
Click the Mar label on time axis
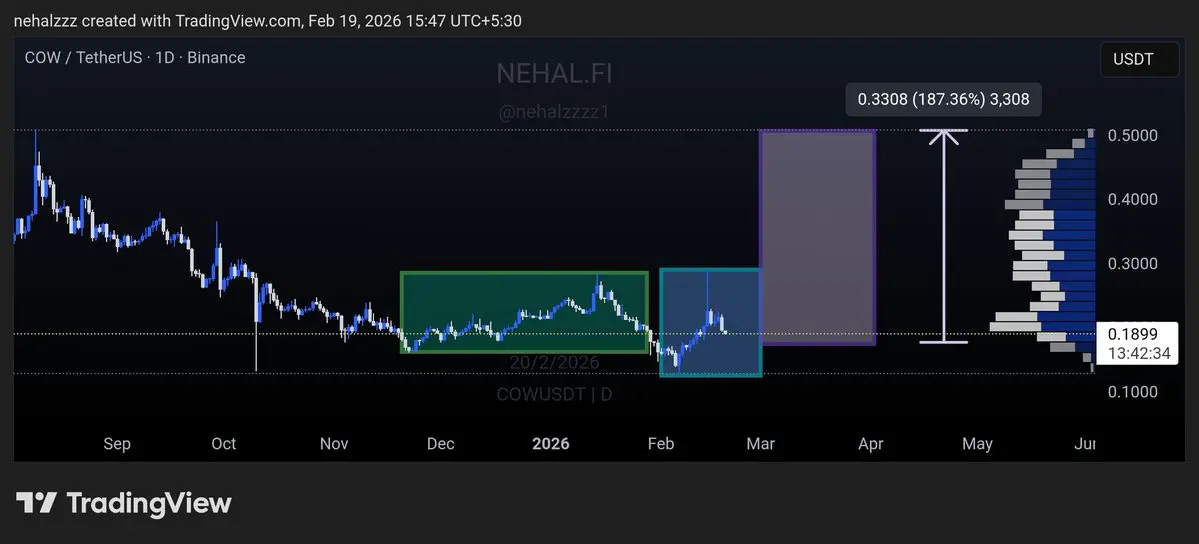(761, 444)
